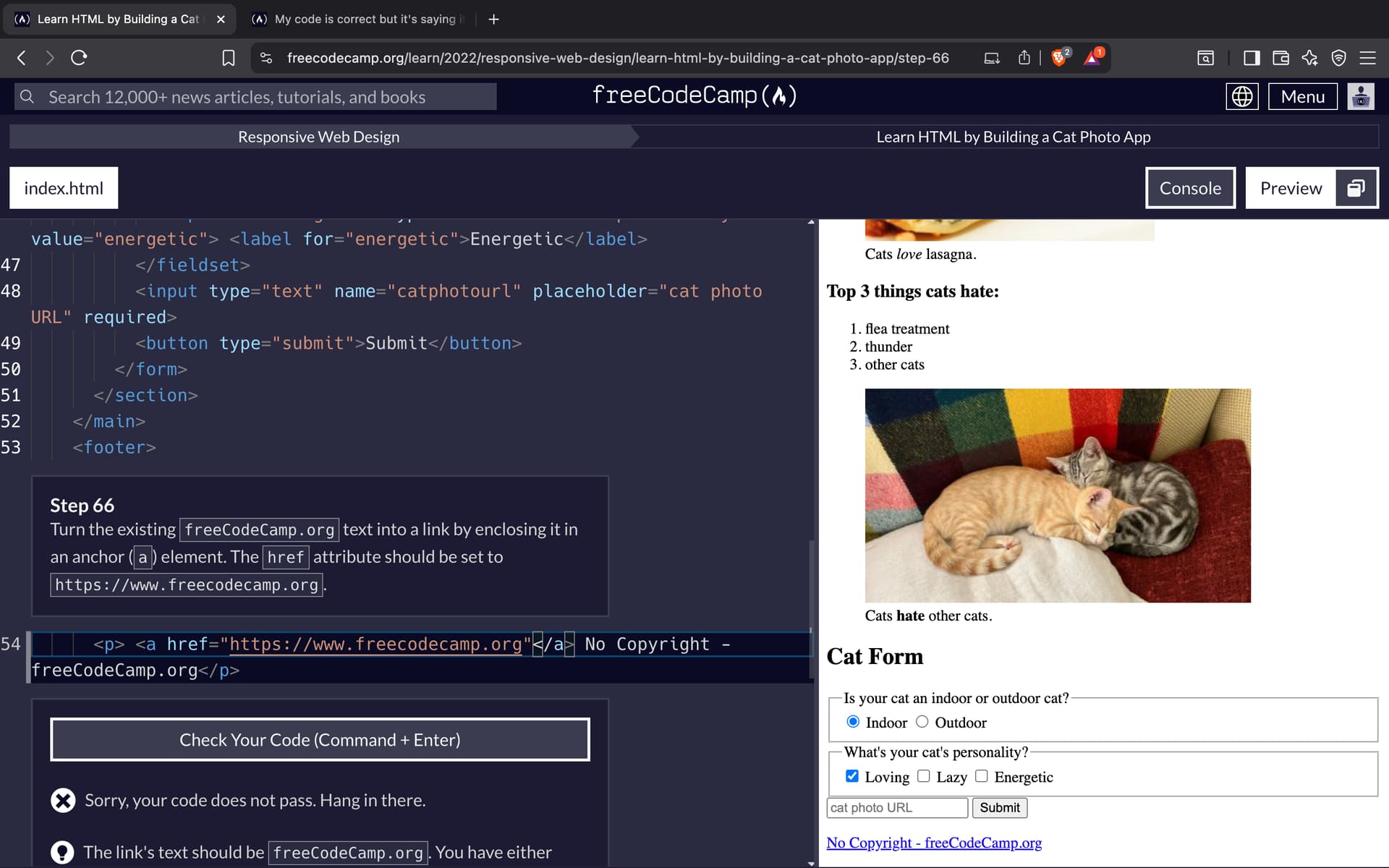Check the Lazy checkbox
Viewport: 1389px width, 868px height.
[x=923, y=775]
